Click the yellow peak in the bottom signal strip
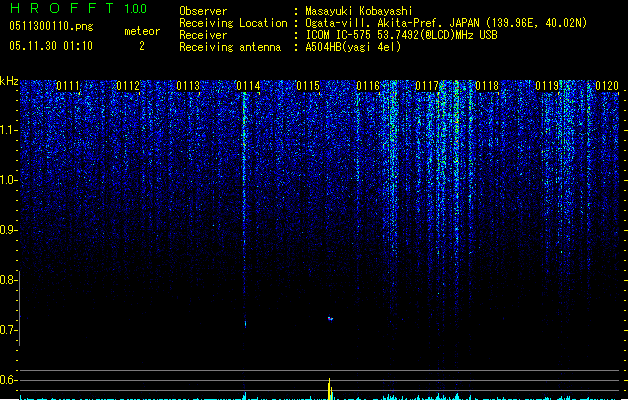Viewport: 629px width, 400px height. point(330,389)
